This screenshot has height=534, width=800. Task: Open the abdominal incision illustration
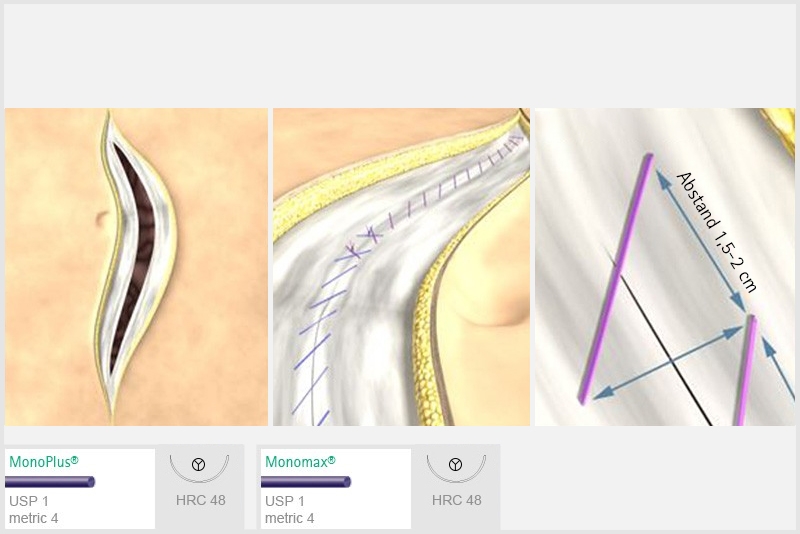tap(136, 267)
